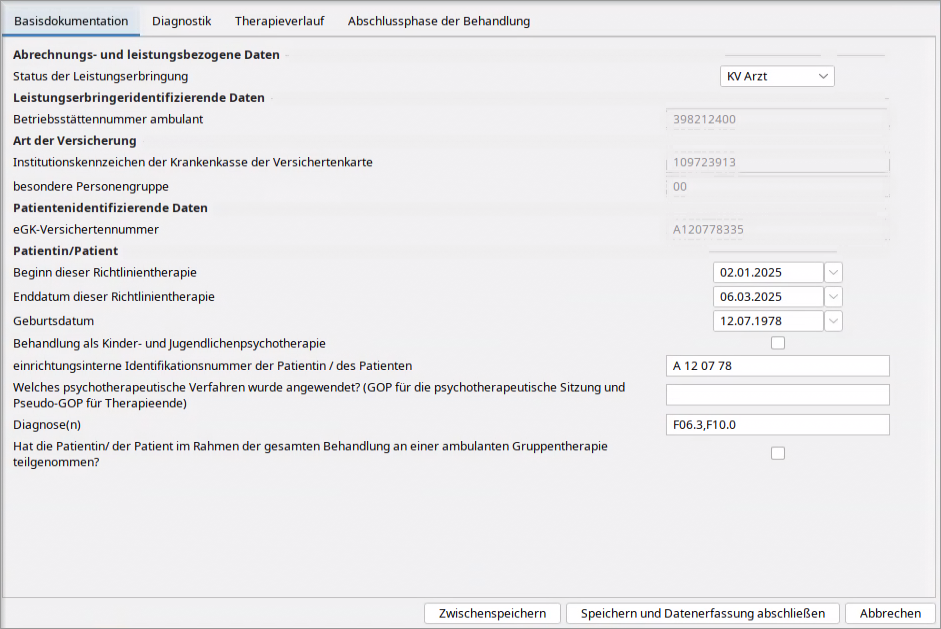
Task: Click the Betriebsstättennummer field 398212400
Action: click(x=778, y=119)
